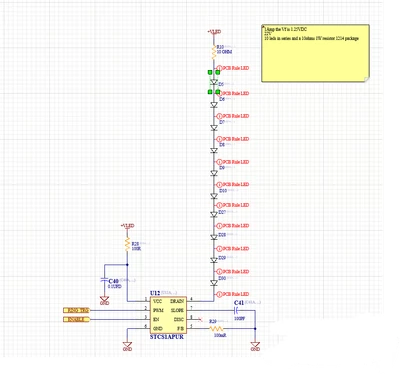
Task: Click the junction dot below R28
Action: pos(127,265)
